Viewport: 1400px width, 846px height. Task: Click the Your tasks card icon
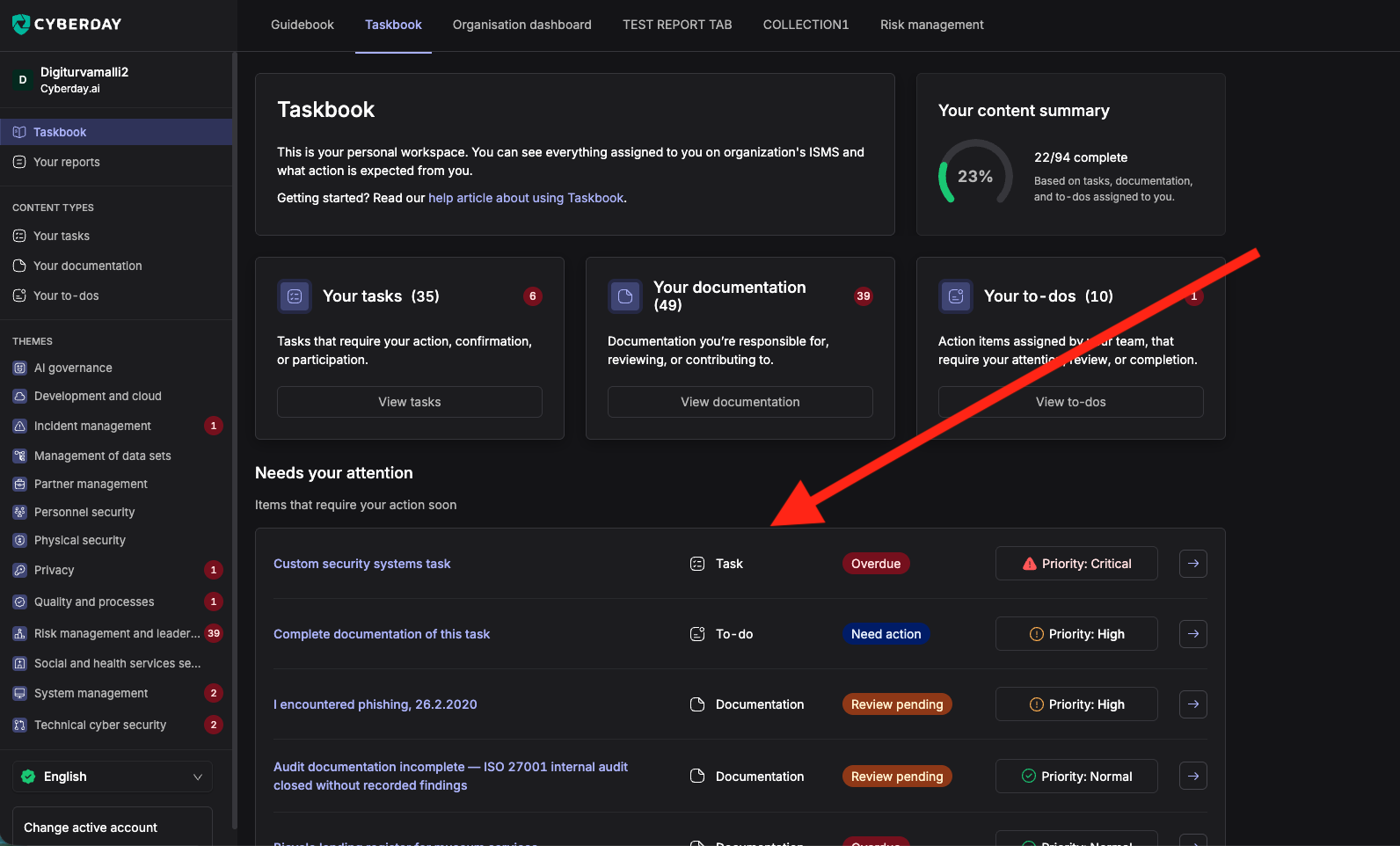pos(295,296)
